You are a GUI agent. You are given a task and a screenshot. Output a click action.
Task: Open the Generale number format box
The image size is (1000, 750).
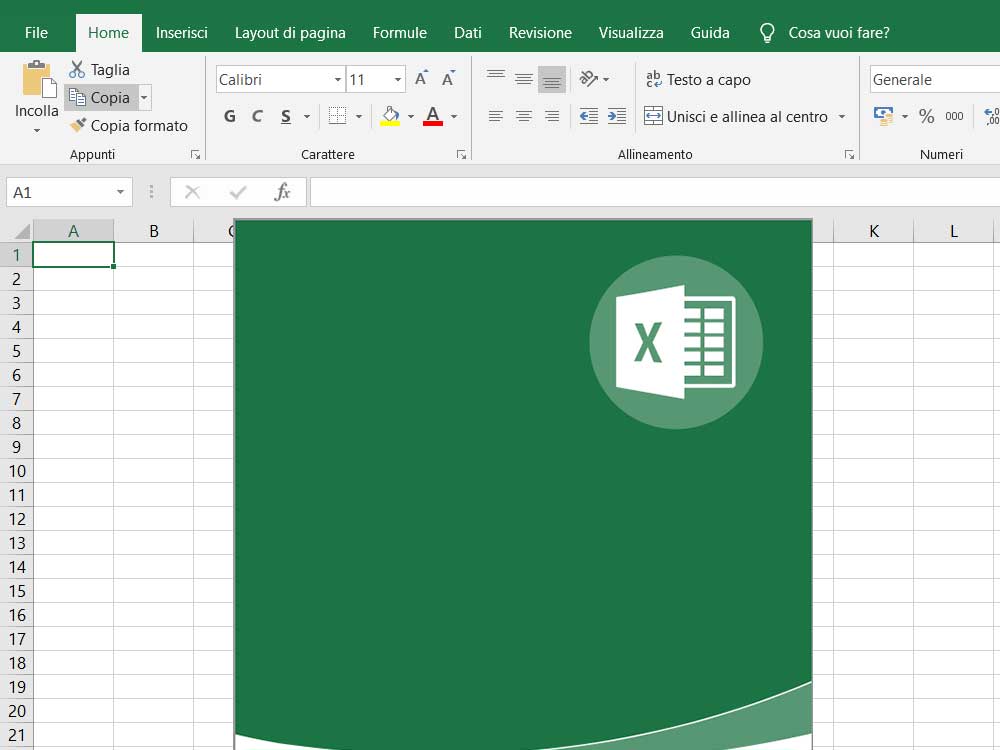tap(935, 80)
